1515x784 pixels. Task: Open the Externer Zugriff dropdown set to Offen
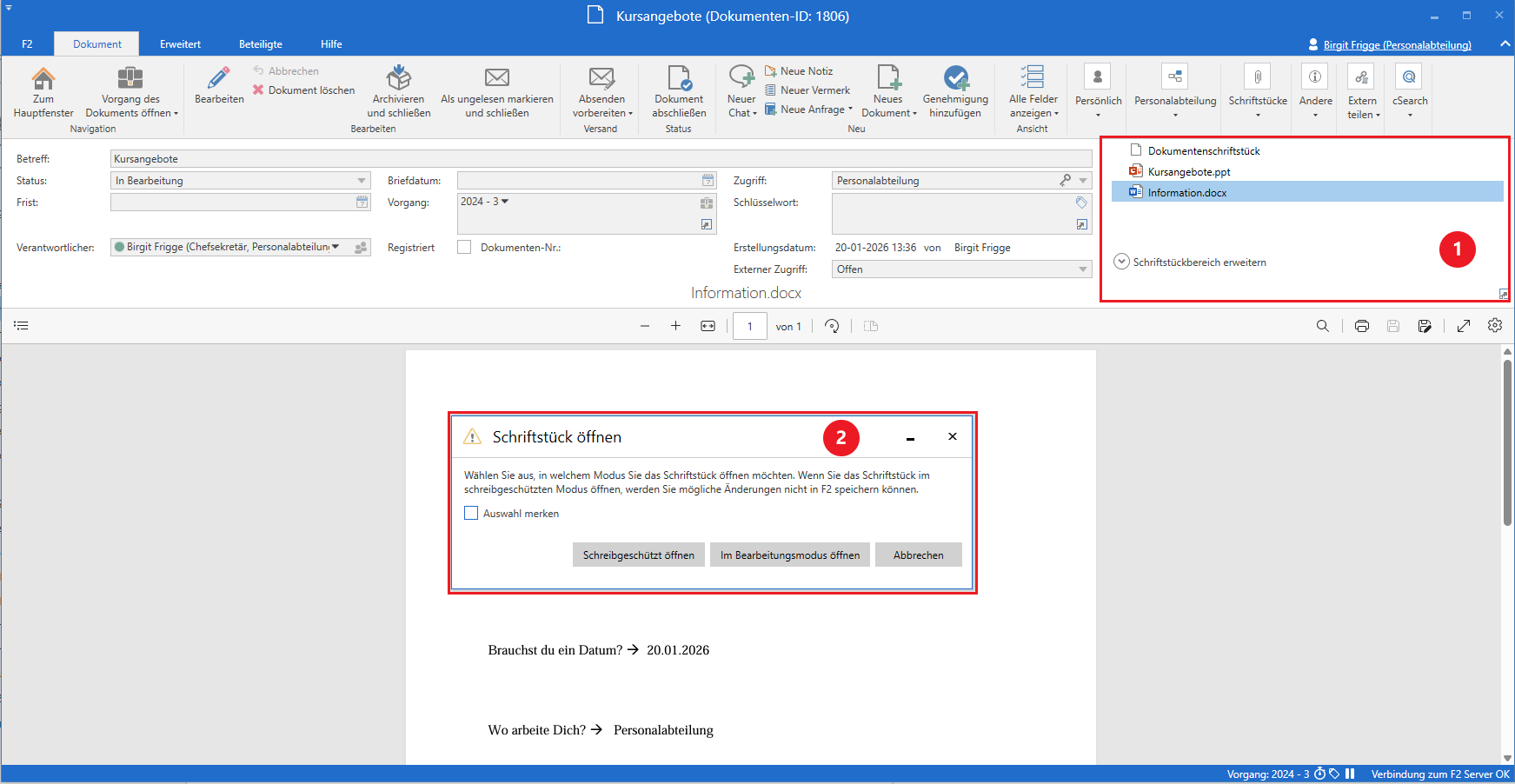tap(1081, 269)
